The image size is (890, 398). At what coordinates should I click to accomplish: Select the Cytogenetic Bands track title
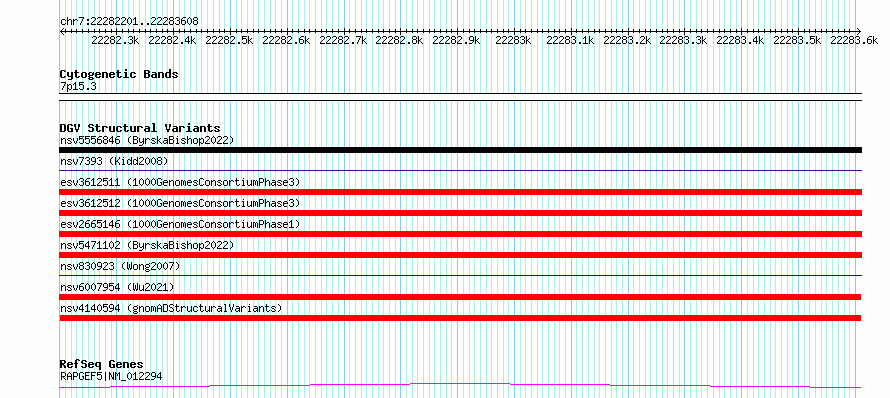point(119,74)
